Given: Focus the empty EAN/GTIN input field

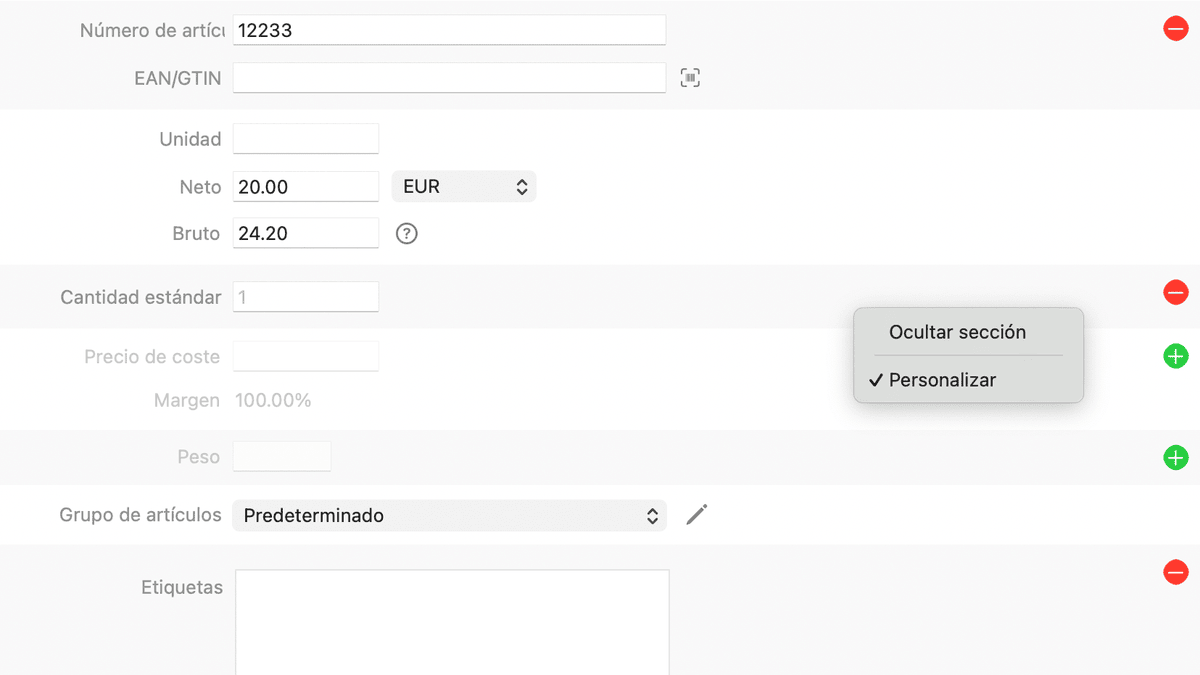Looking at the screenshot, I should click(449, 77).
